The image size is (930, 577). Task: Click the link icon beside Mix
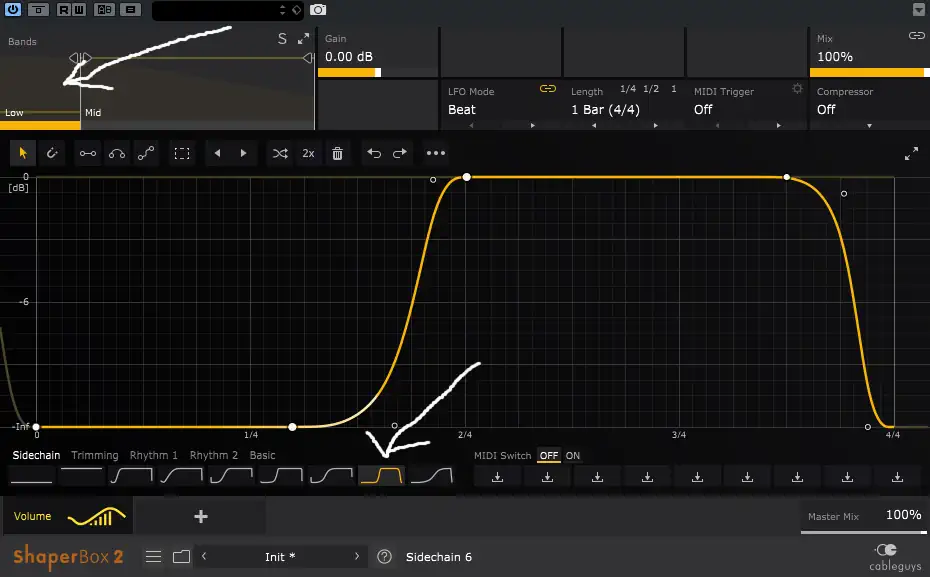(916, 36)
